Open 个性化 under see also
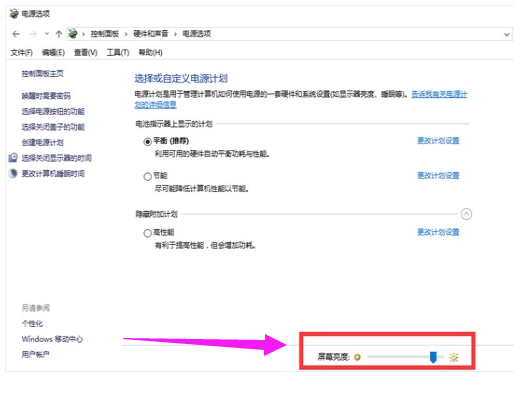 [32, 324]
